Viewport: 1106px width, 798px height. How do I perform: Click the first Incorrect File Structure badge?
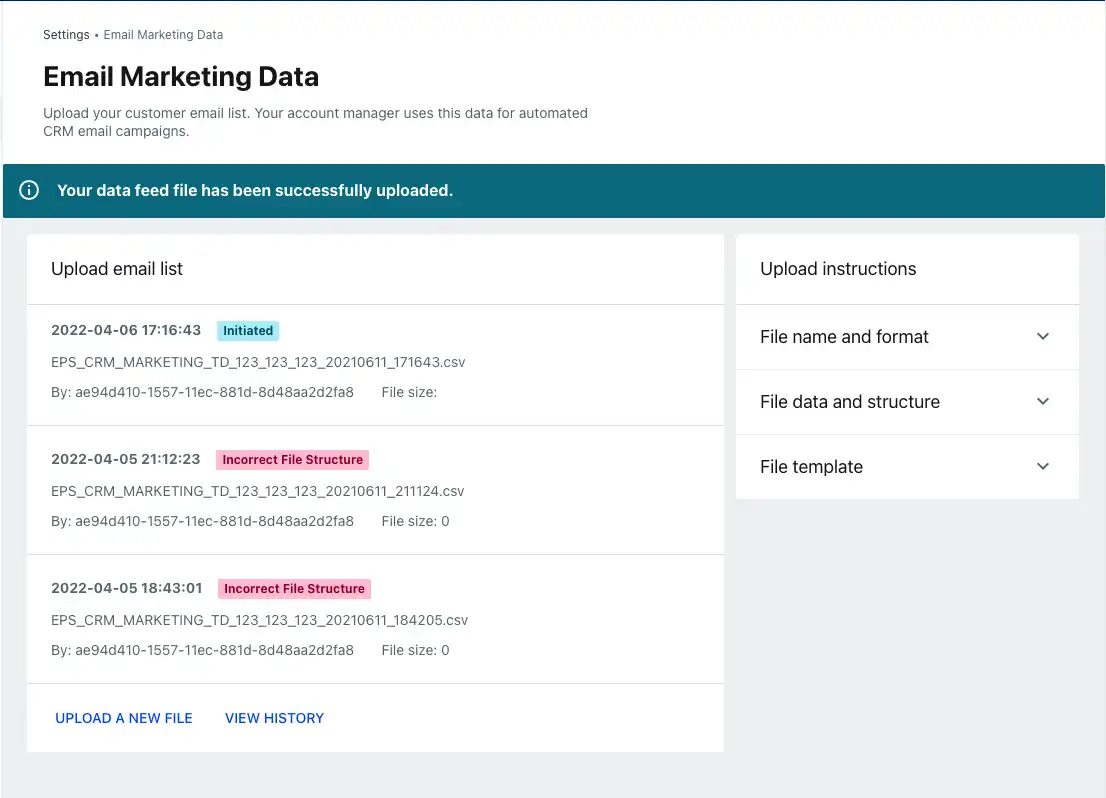click(x=292, y=459)
